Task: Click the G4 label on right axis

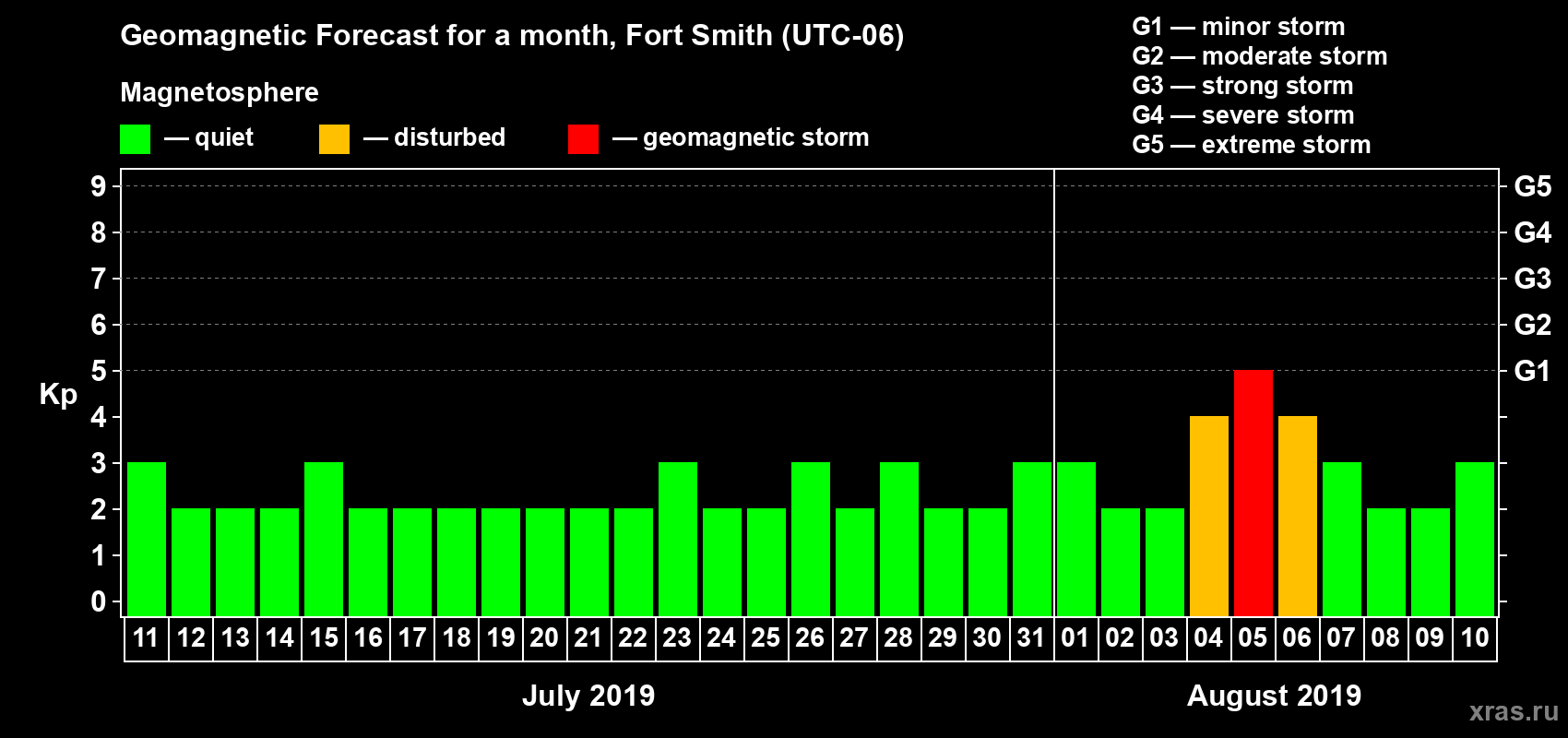Action: click(x=1533, y=232)
